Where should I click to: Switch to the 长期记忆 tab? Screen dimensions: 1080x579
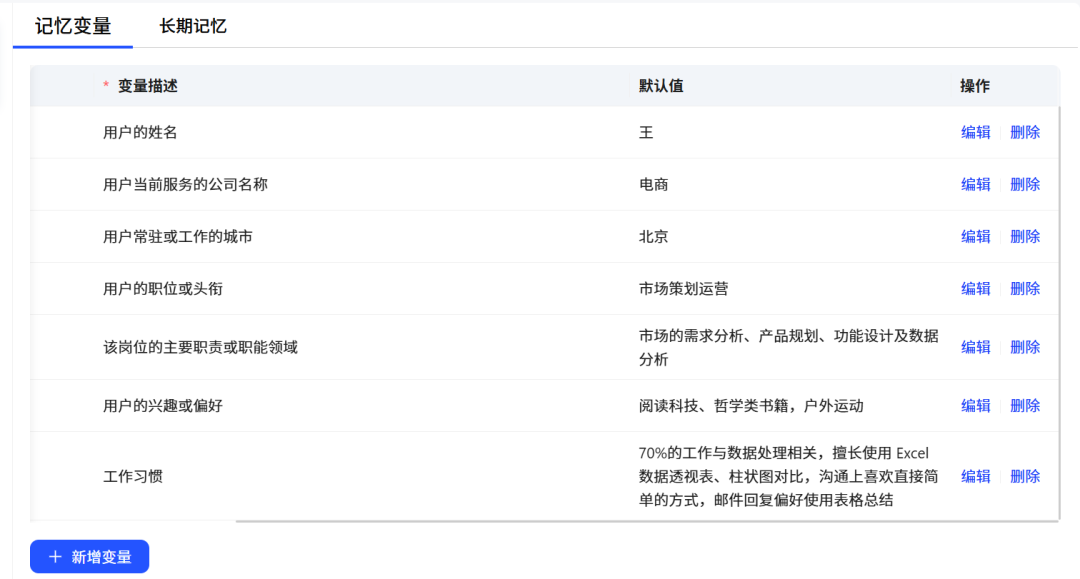(193, 26)
